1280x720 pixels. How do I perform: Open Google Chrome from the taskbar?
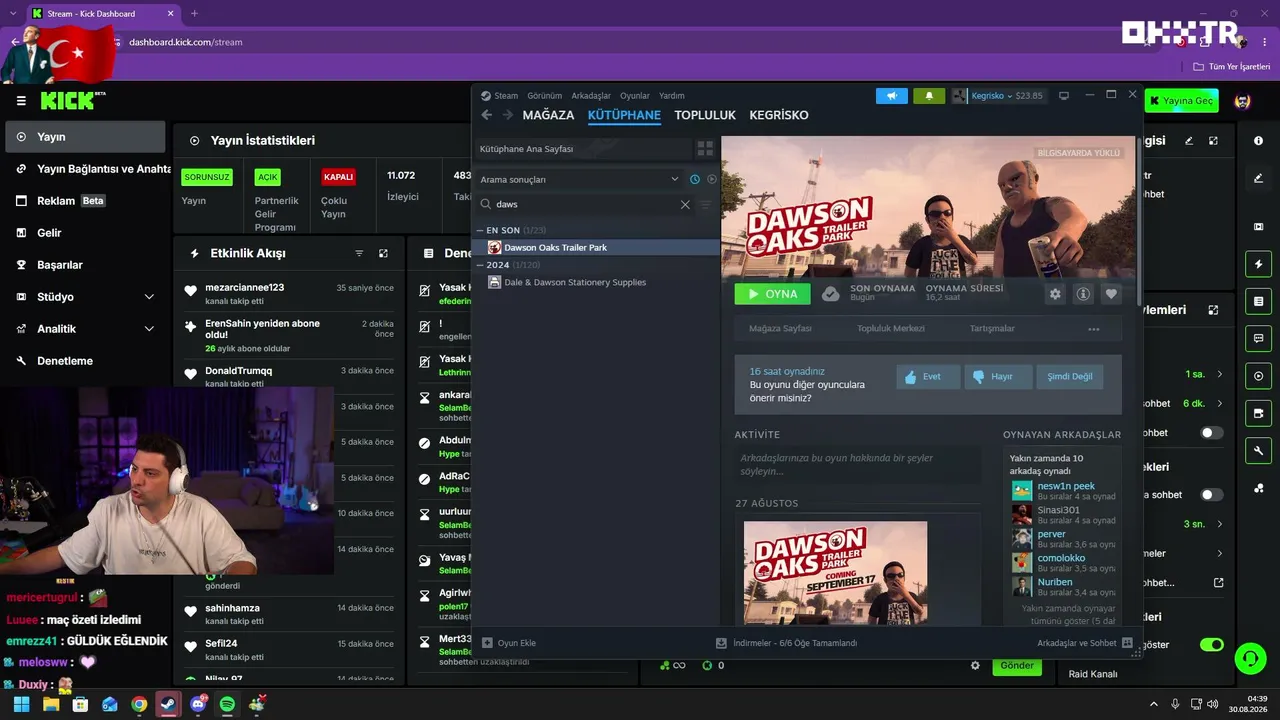139,704
